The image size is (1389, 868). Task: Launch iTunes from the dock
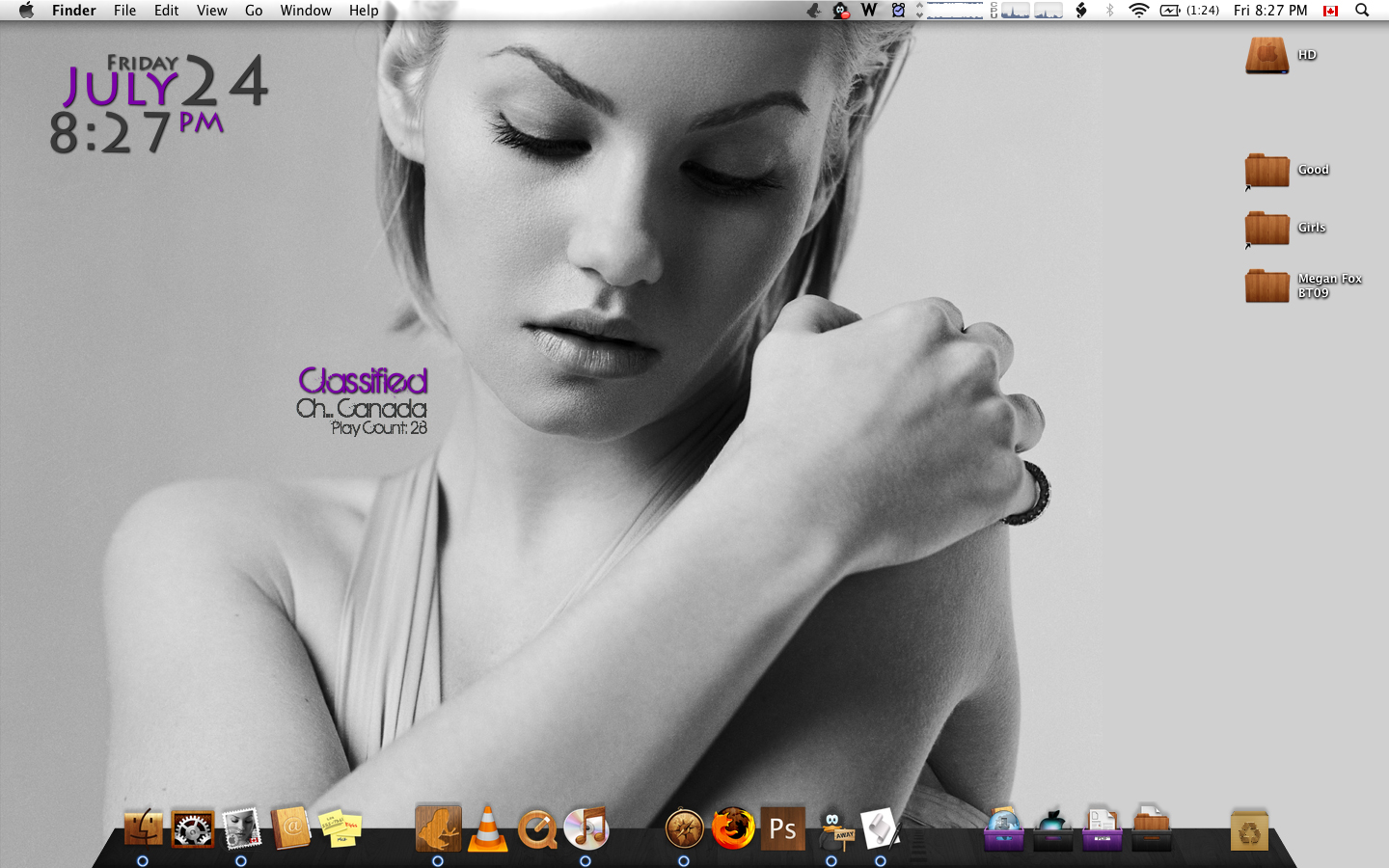pyautogui.click(x=586, y=828)
